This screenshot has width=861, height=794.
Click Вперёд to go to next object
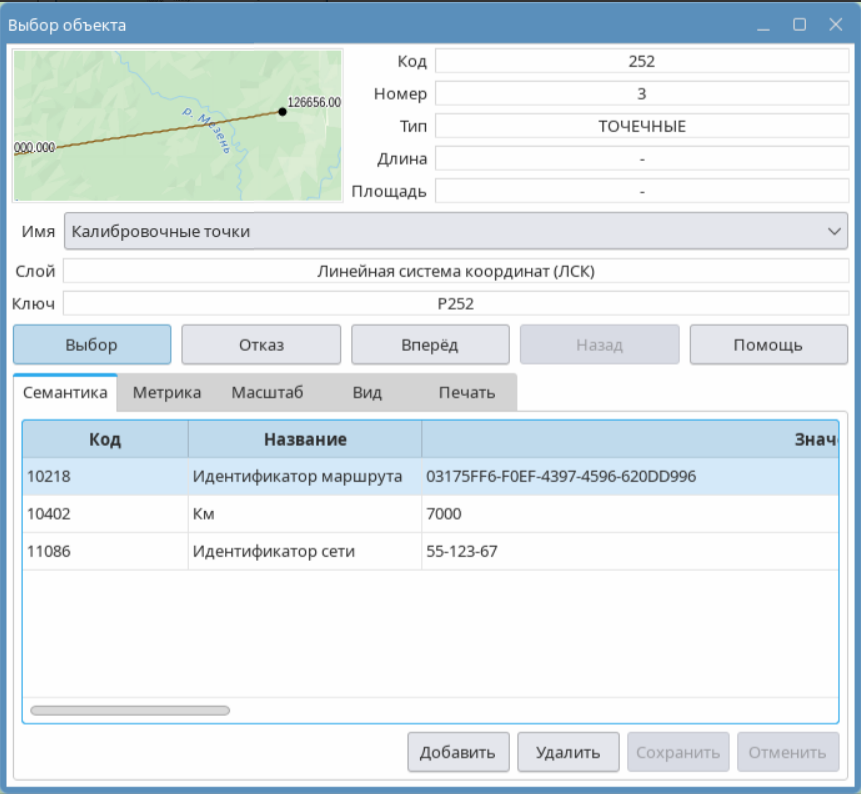point(430,345)
